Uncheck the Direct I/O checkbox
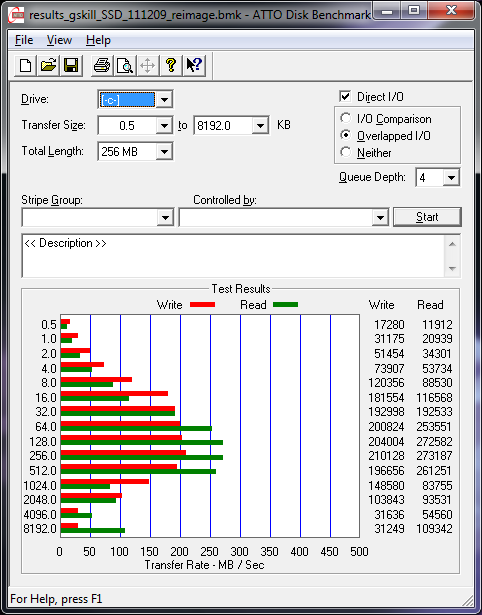Image resolution: width=482 pixels, height=615 pixels. click(345, 96)
